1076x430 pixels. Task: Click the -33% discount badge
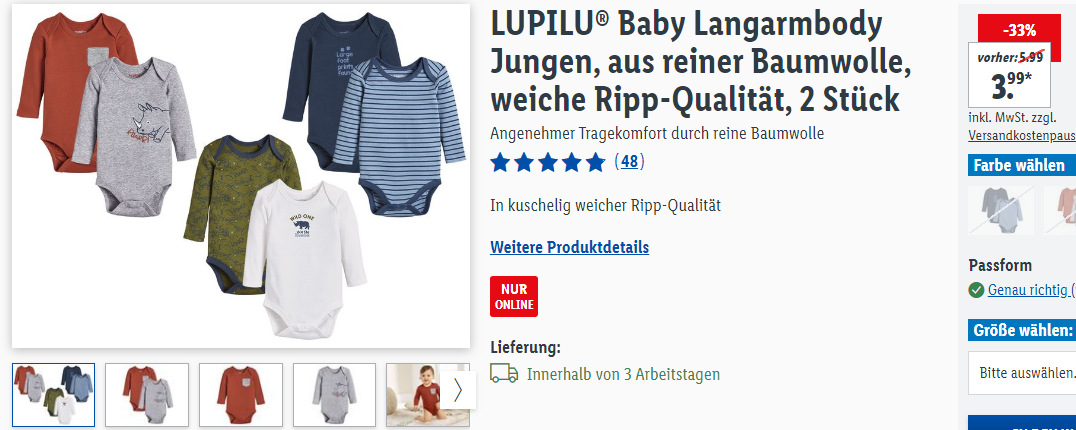click(x=1018, y=30)
